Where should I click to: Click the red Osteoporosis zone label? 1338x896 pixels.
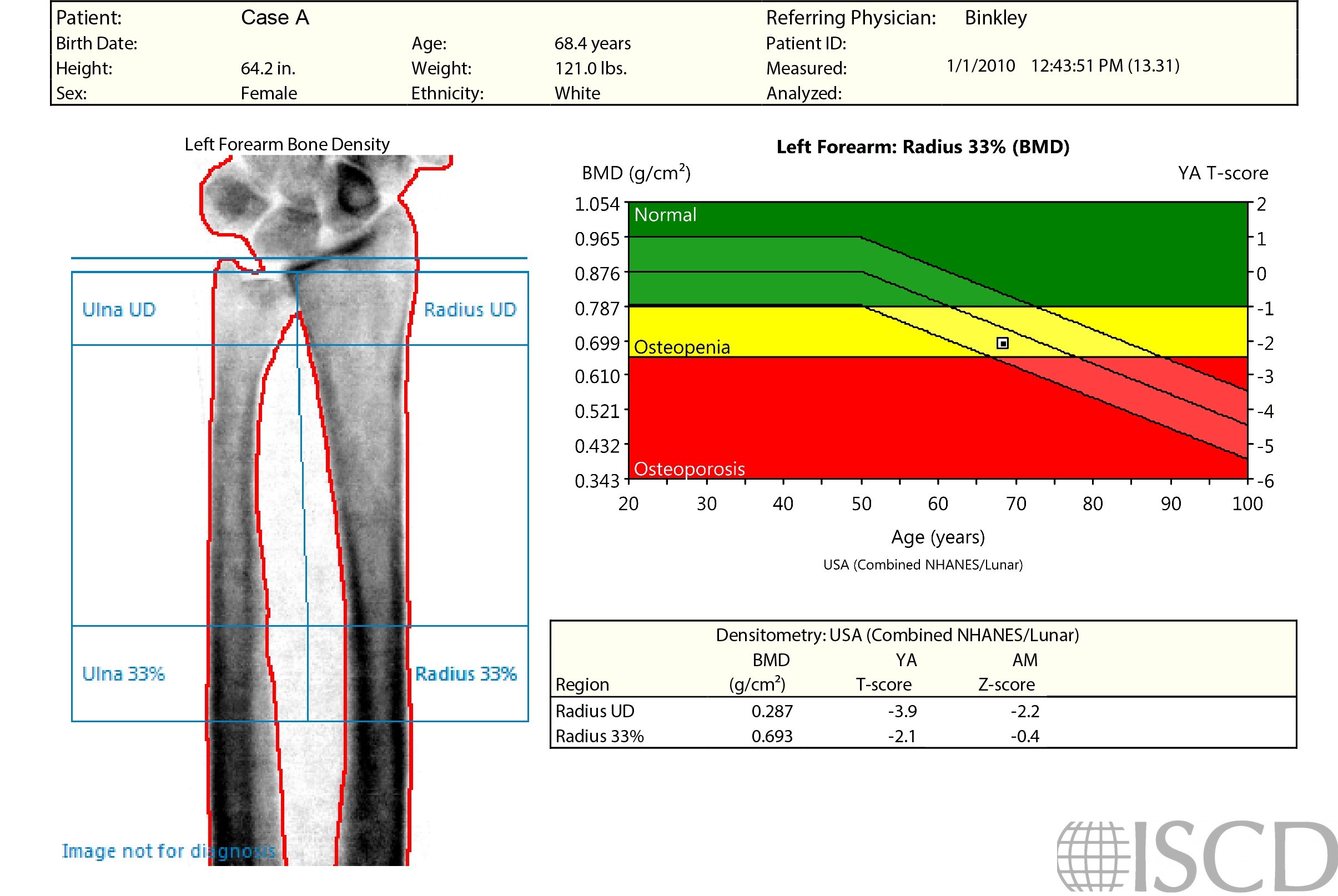pos(689,469)
